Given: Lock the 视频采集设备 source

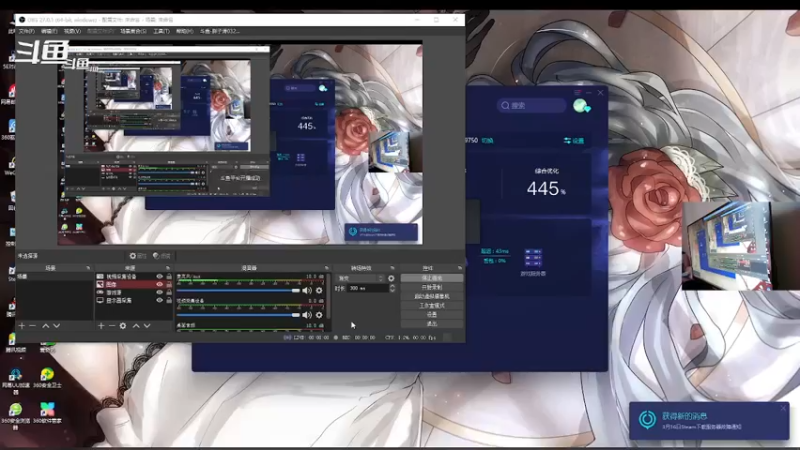Looking at the screenshot, I should (x=169, y=277).
